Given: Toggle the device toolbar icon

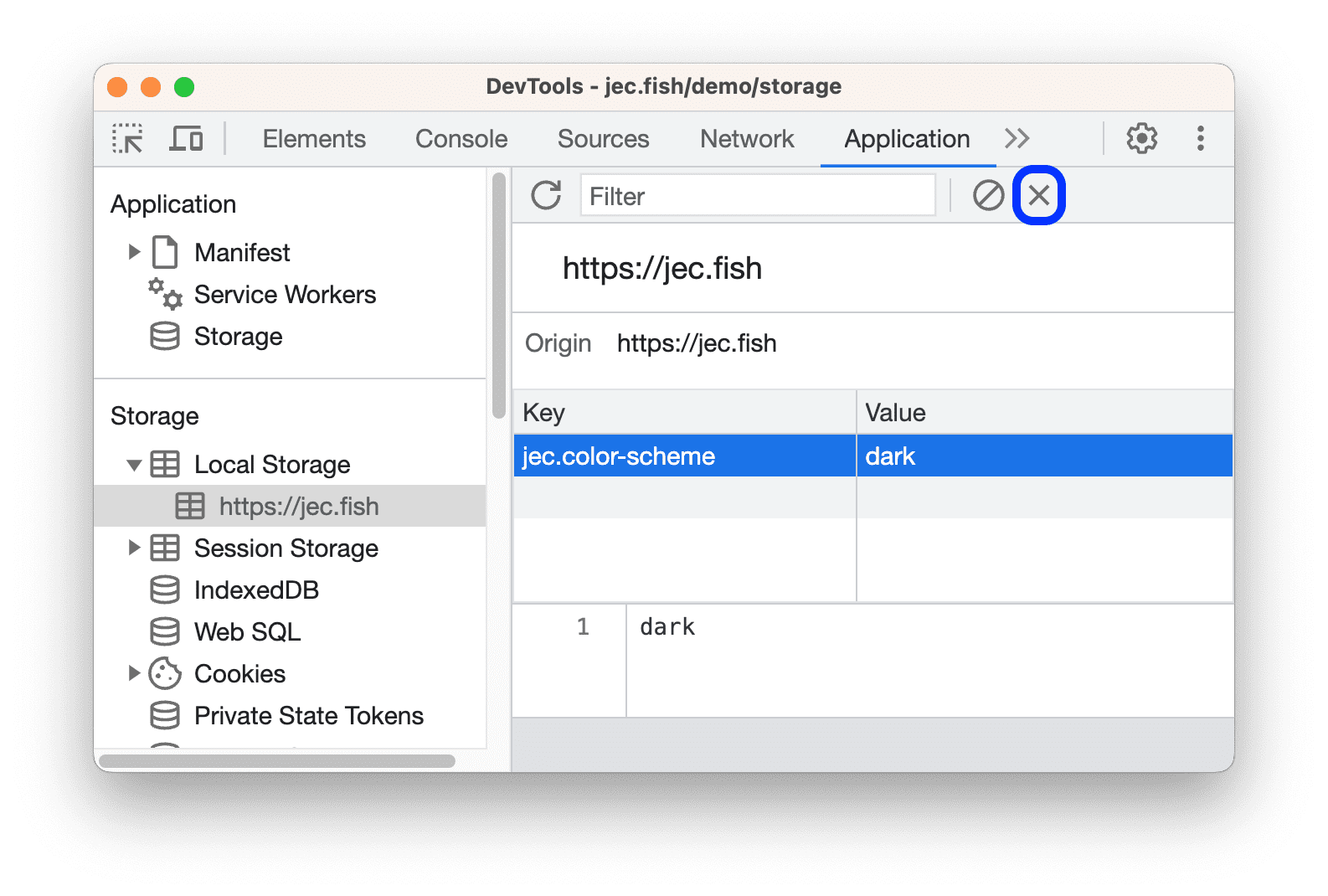Looking at the screenshot, I should (186, 139).
